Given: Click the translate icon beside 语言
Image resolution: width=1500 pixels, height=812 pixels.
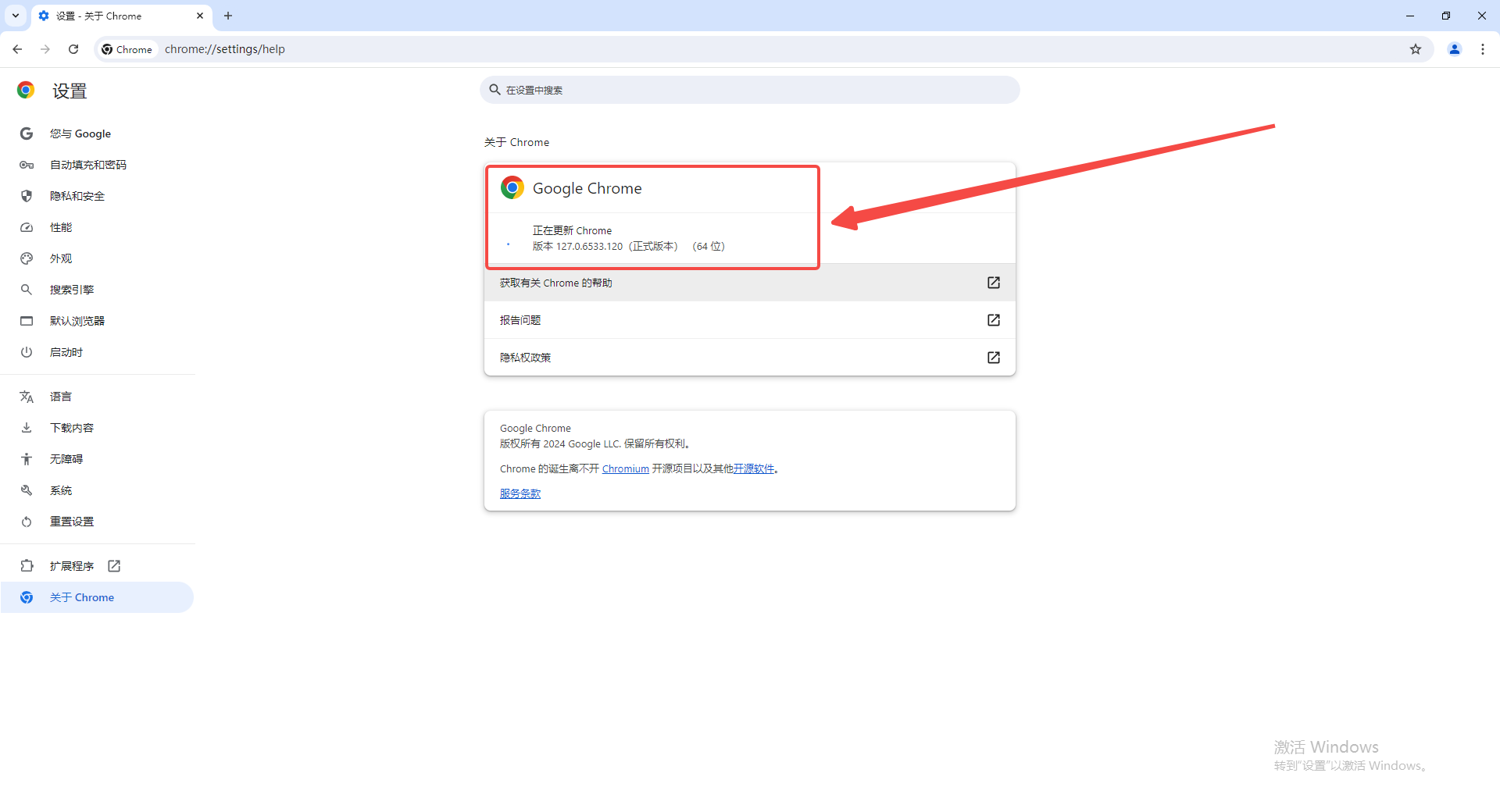Looking at the screenshot, I should [x=27, y=397].
